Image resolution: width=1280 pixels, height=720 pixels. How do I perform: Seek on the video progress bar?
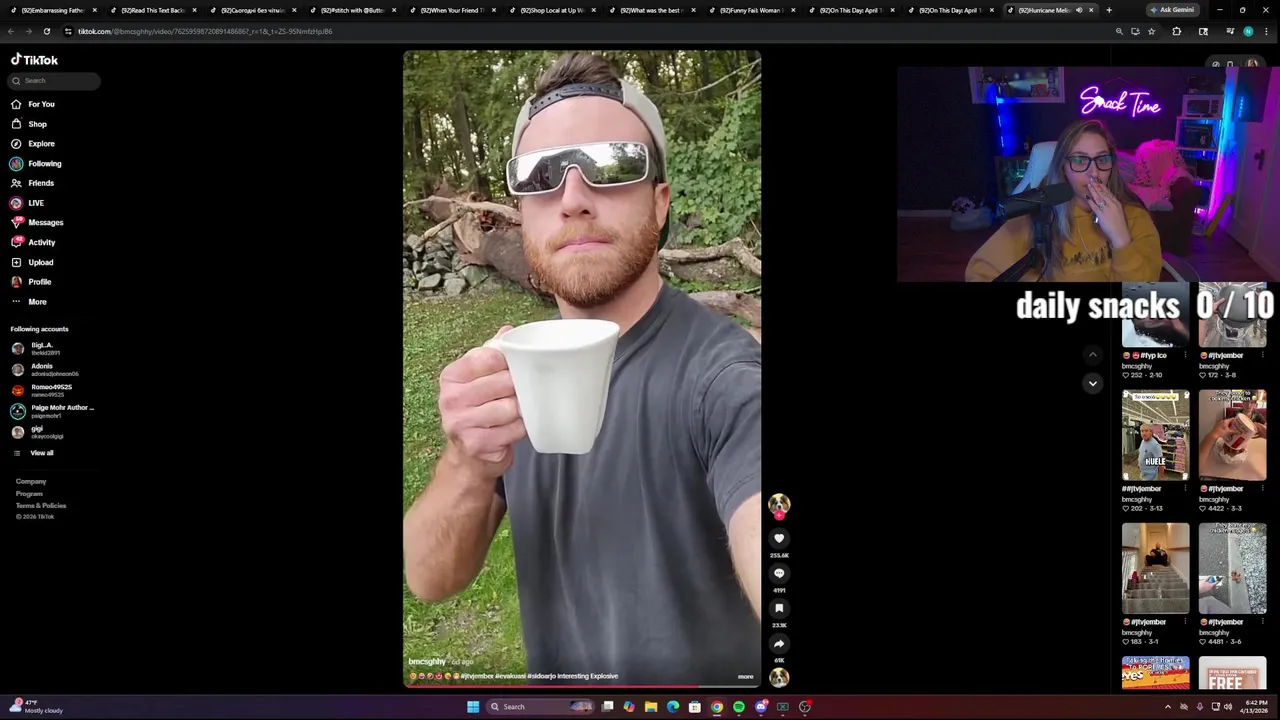582,686
